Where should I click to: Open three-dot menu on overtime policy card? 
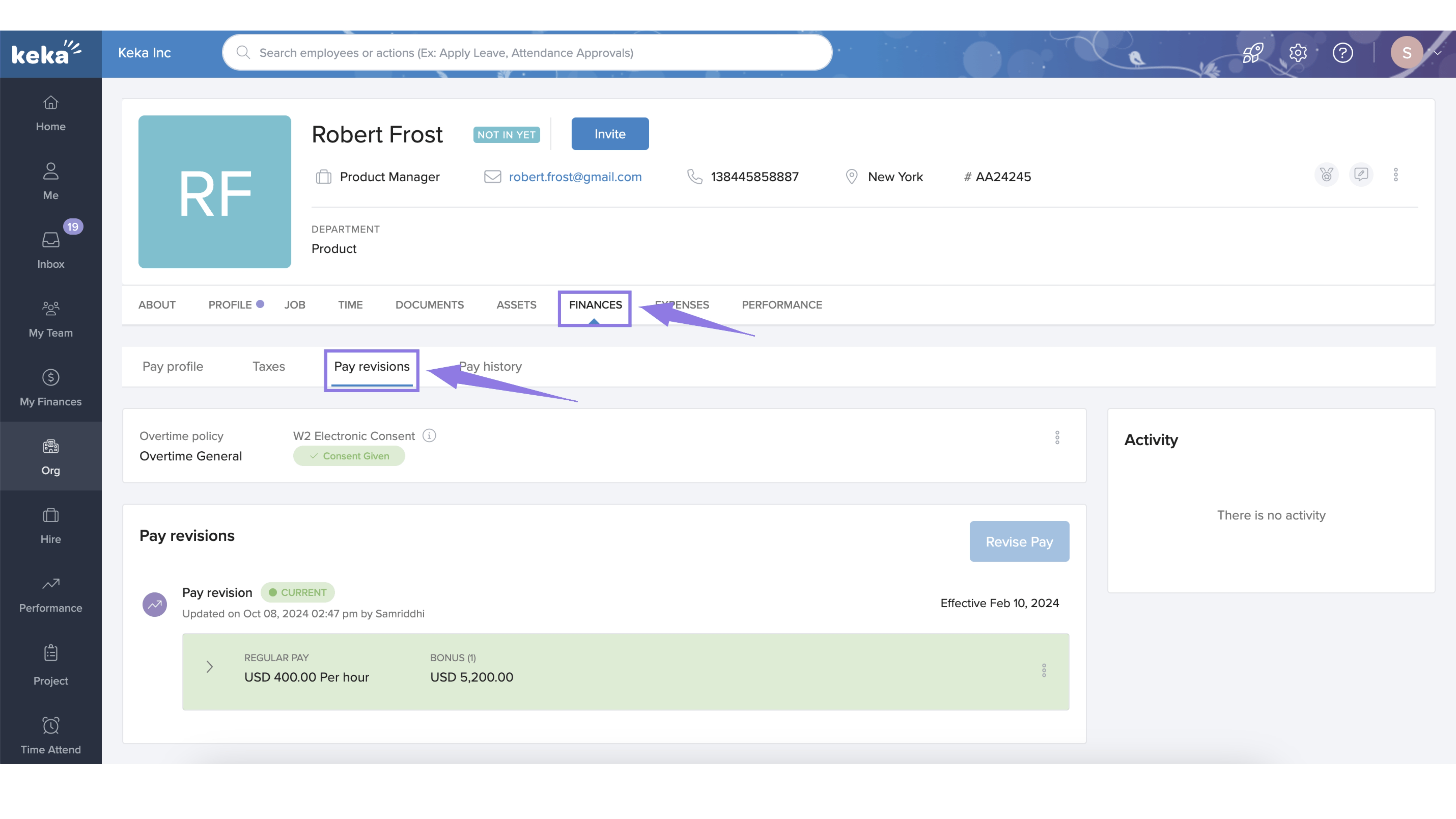tap(1057, 438)
